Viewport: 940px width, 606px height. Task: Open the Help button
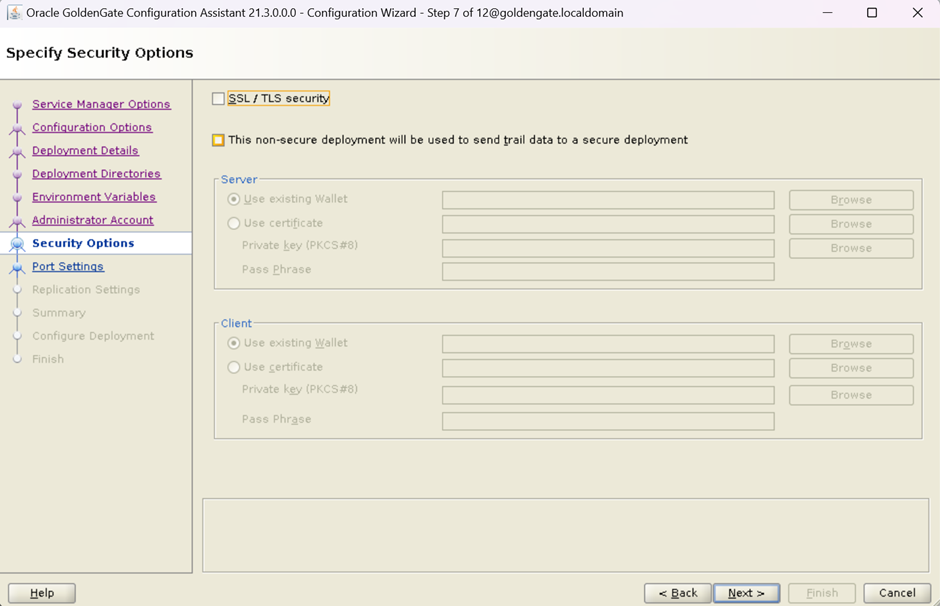click(42, 593)
